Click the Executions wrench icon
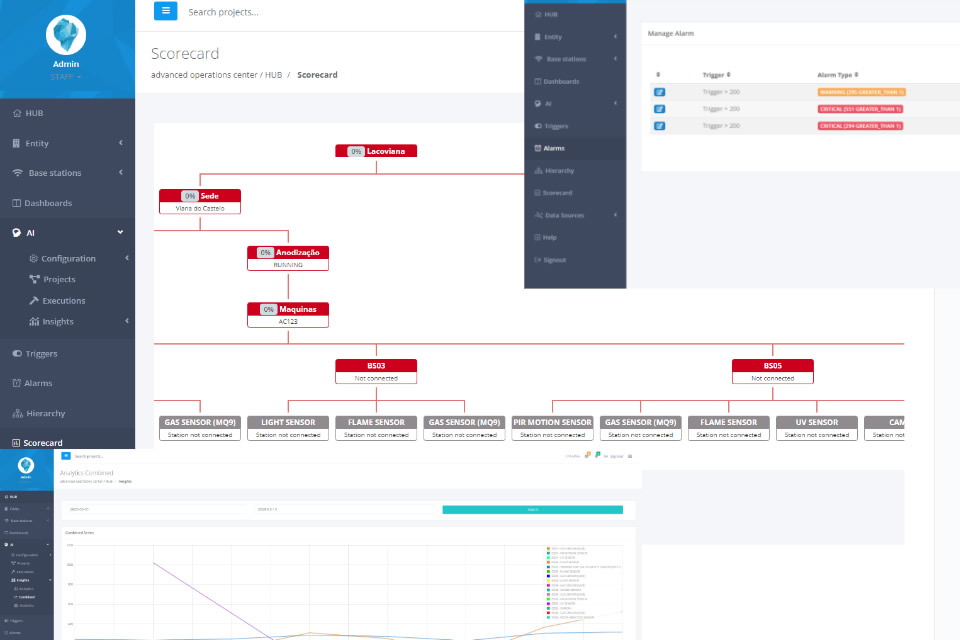Screen dimensions: 960x640 (35, 300)
